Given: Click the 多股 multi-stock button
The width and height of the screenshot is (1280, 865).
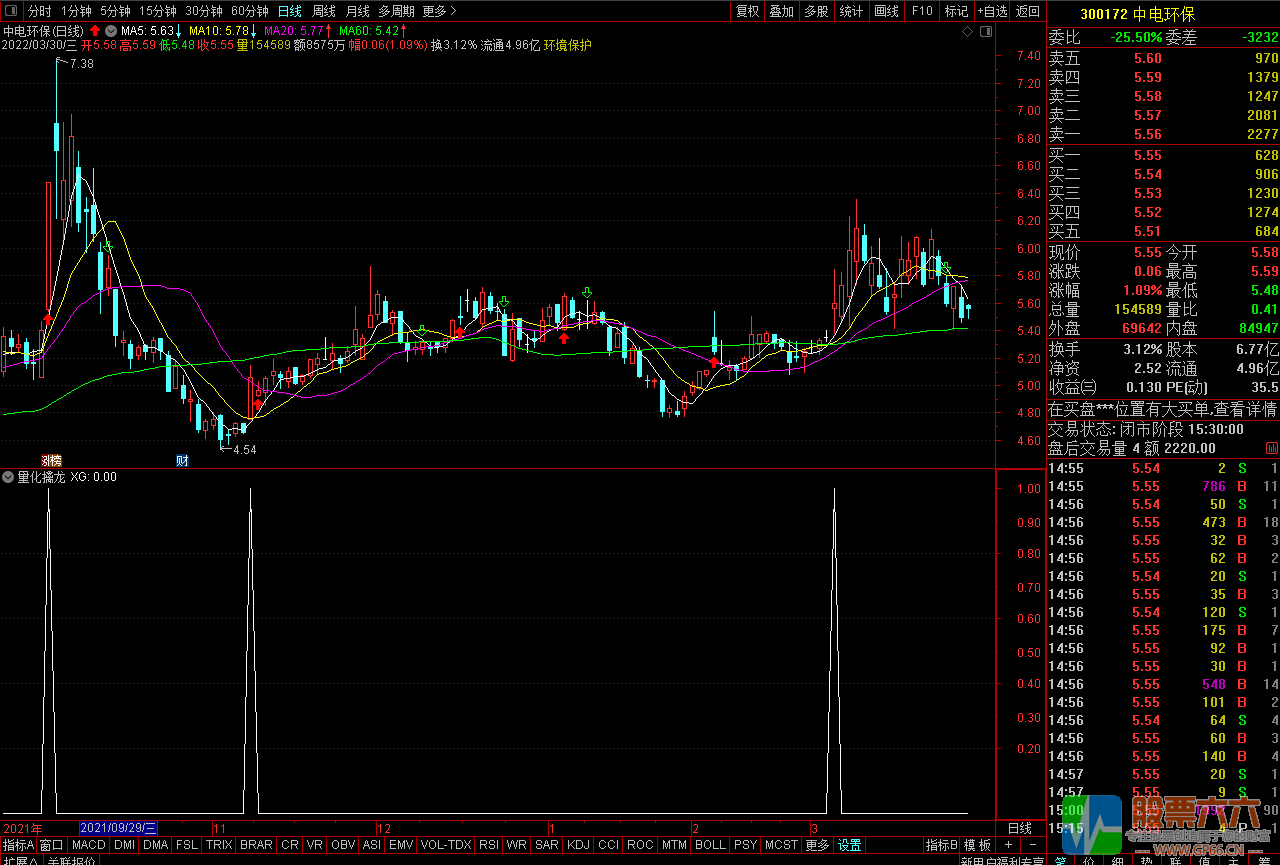Looking at the screenshot, I should pos(816,11).
